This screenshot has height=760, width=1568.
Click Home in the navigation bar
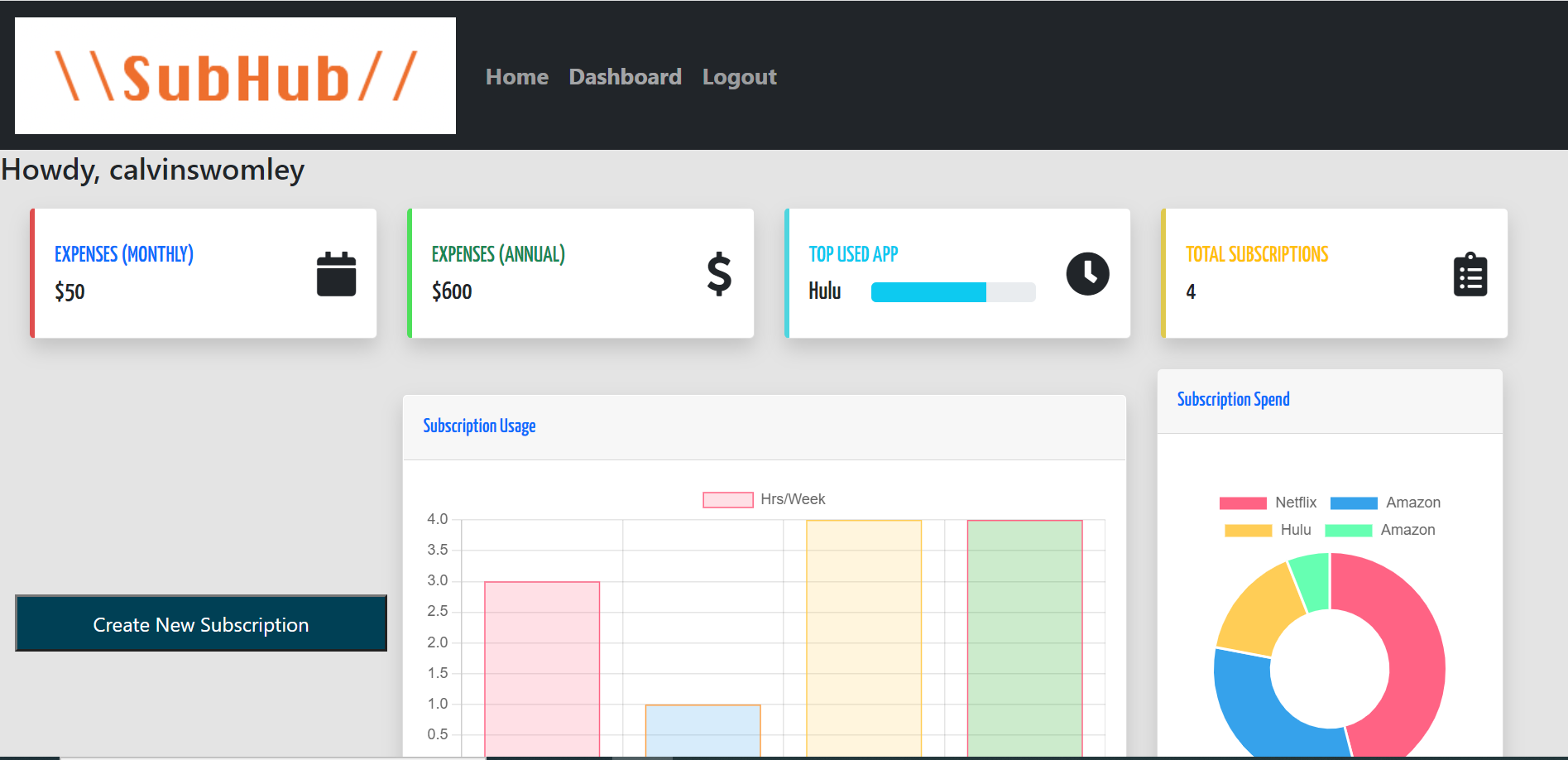[516, 76]
